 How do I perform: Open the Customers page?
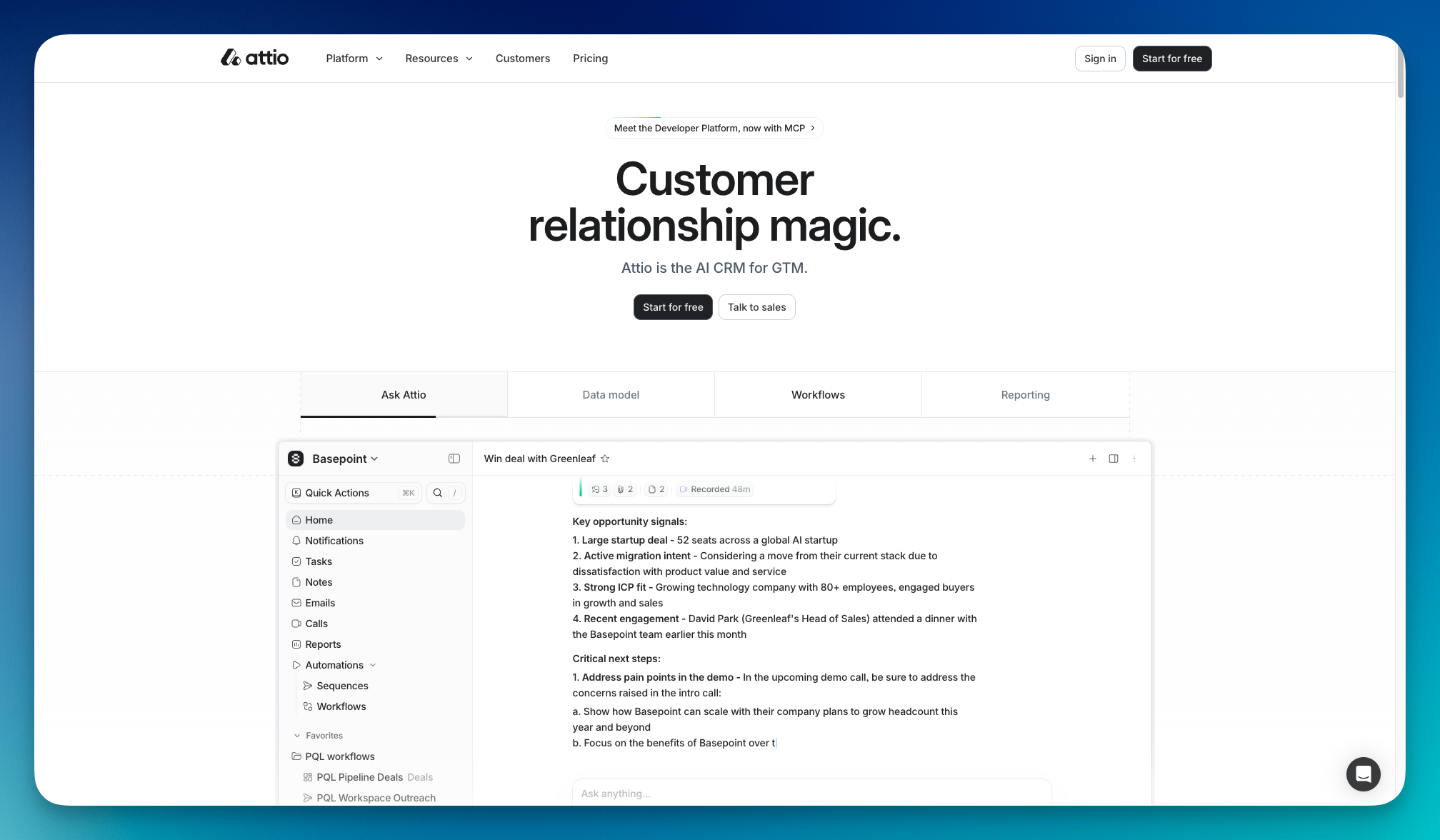click(x=523, y=59)
